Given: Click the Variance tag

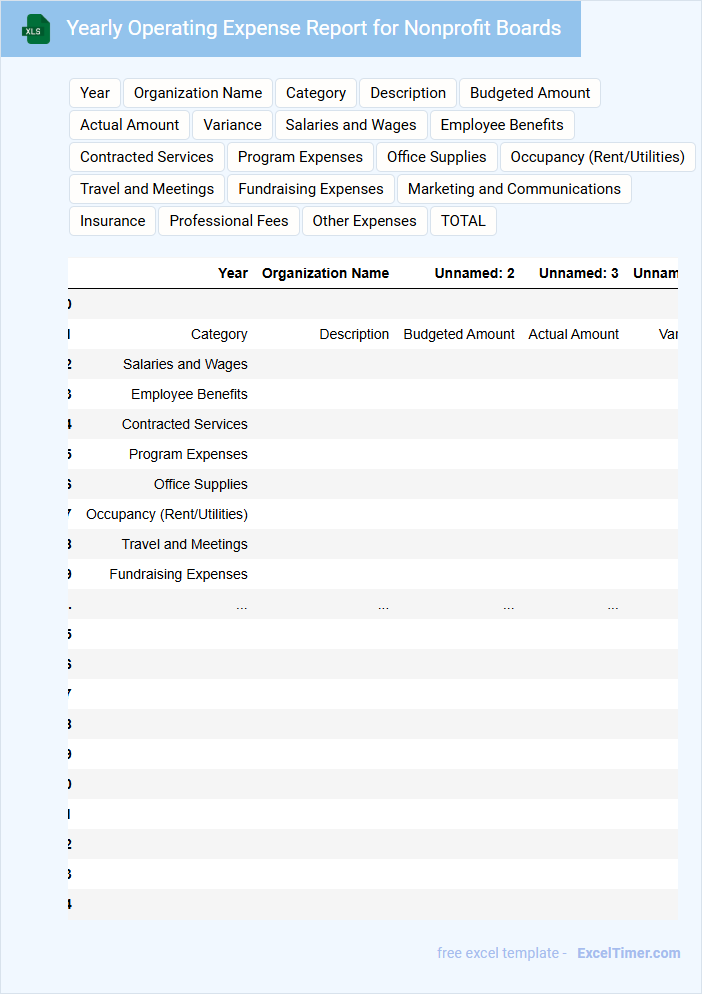Looking at the screenshot, I should (232, 125).
